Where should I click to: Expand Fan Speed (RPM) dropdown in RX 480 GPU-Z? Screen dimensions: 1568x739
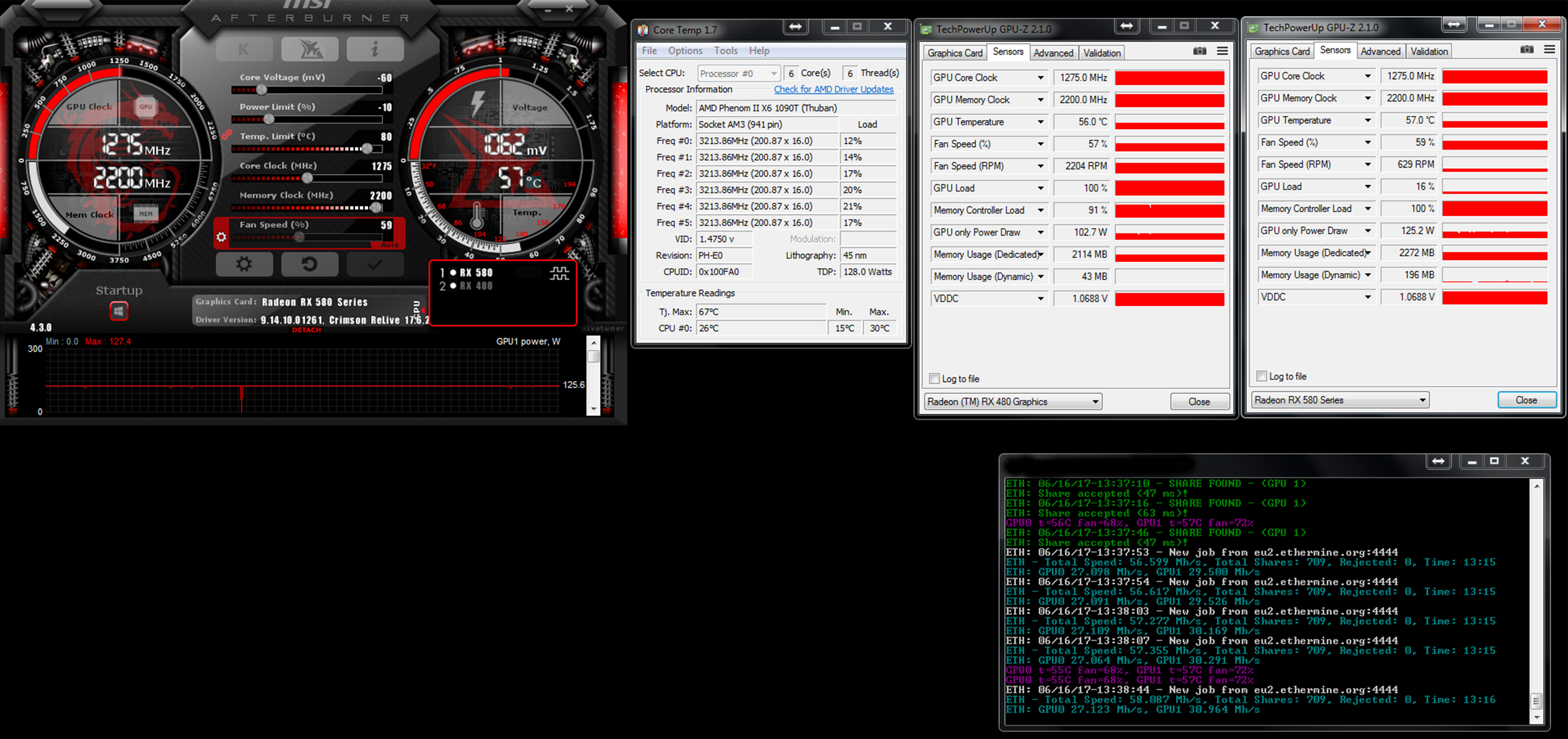point(1040,166)
